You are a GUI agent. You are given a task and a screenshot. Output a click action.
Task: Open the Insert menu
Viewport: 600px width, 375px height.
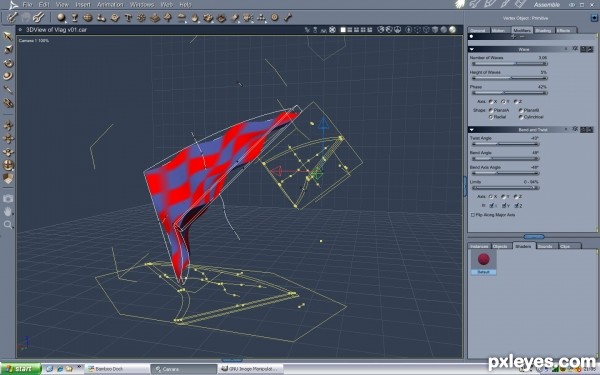tap(83, 5)
